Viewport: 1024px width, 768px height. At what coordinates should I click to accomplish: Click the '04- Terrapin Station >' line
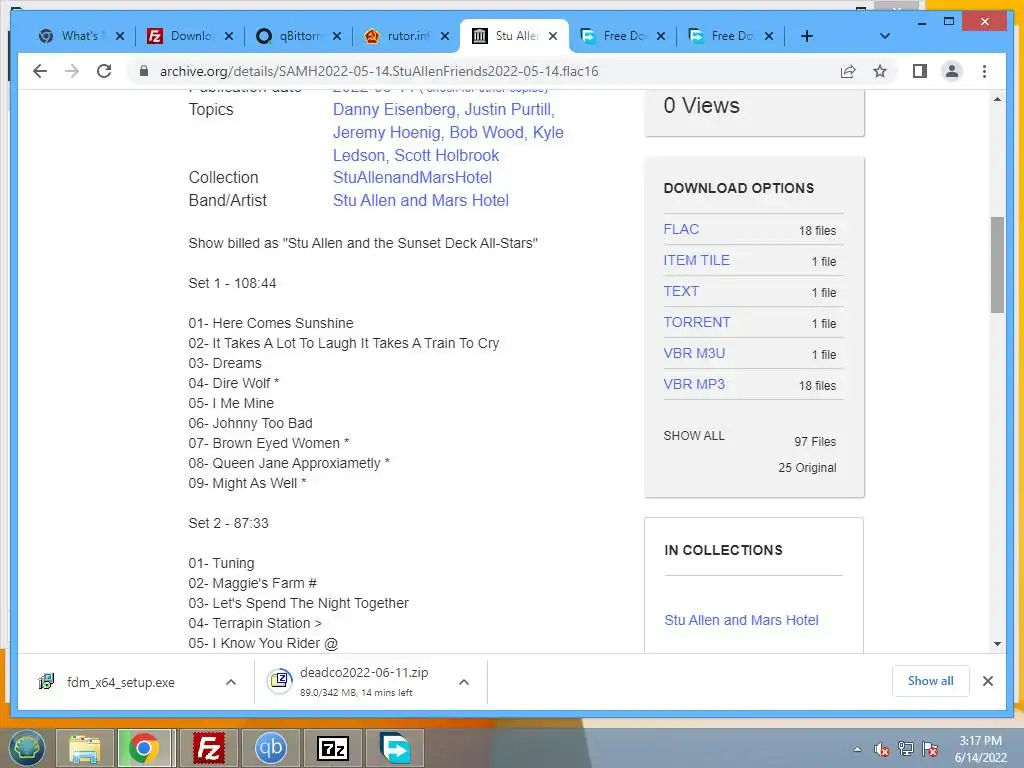(255, 623)
